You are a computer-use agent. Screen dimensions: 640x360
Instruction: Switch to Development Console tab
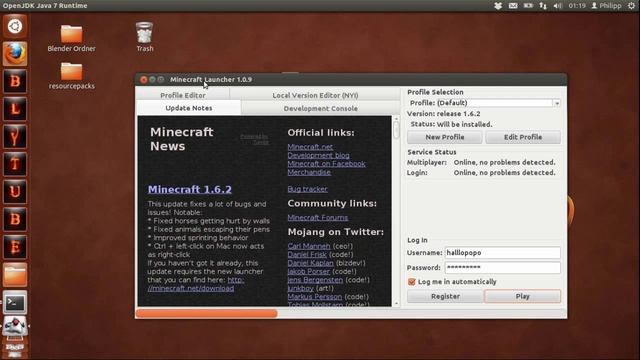pyautogui.click(x=320, y=109)
